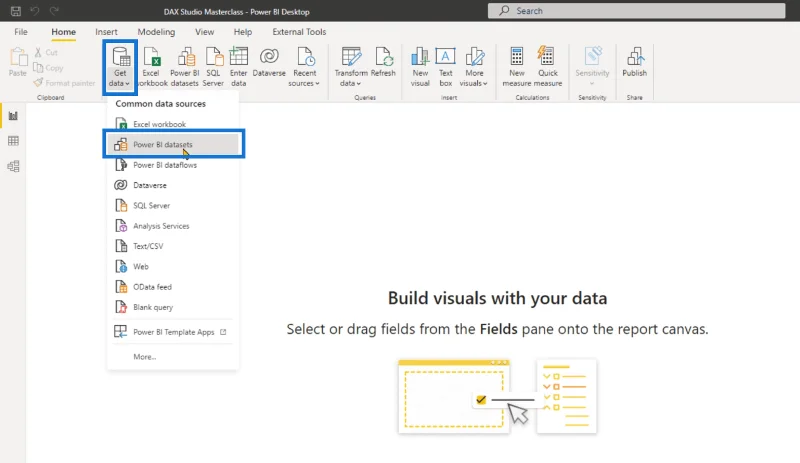
Task: Create a Quick measure
Action: 547,67
